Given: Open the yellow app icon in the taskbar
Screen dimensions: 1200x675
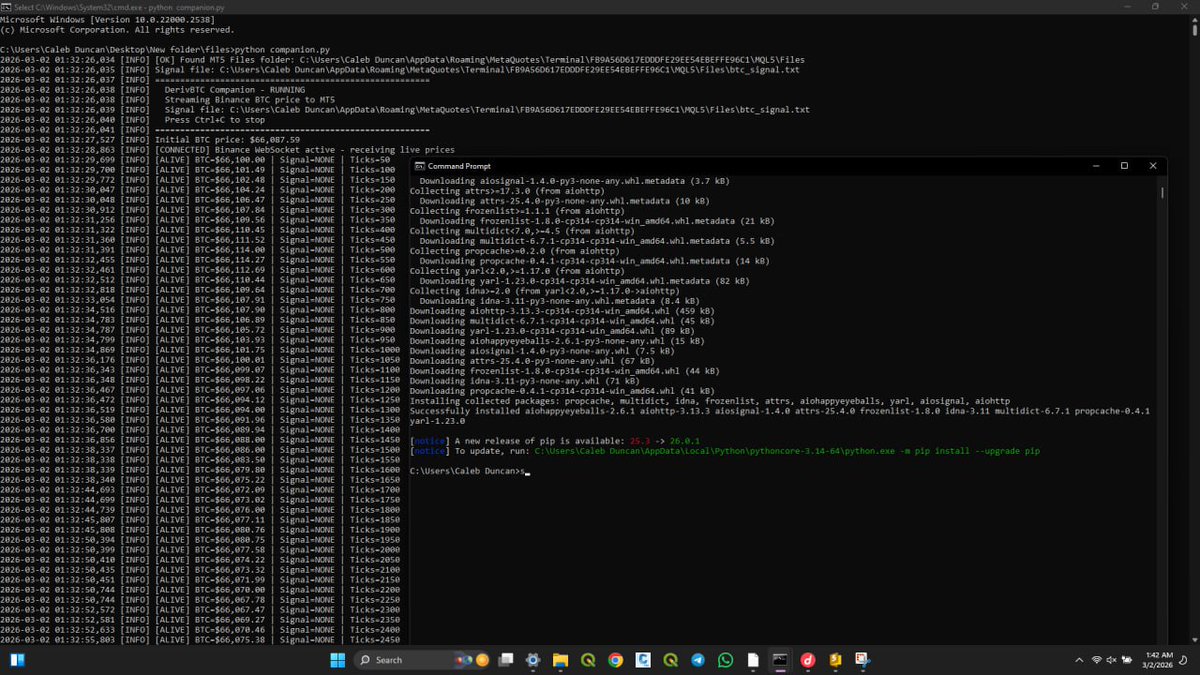Looking at the screenshot, I should coord(834,660).
